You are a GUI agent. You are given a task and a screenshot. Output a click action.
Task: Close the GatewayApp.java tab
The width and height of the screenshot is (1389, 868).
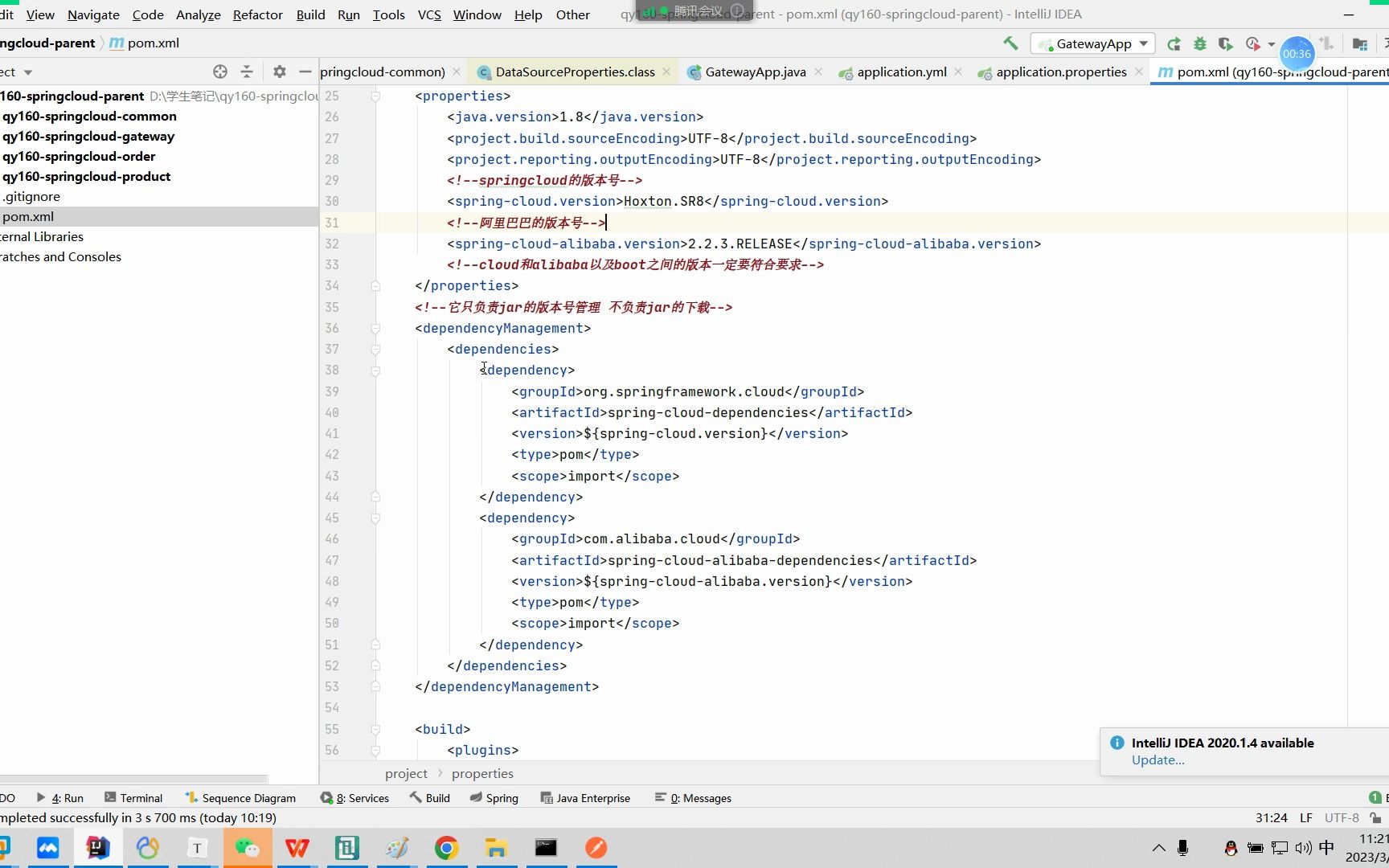tap(818, 72)
